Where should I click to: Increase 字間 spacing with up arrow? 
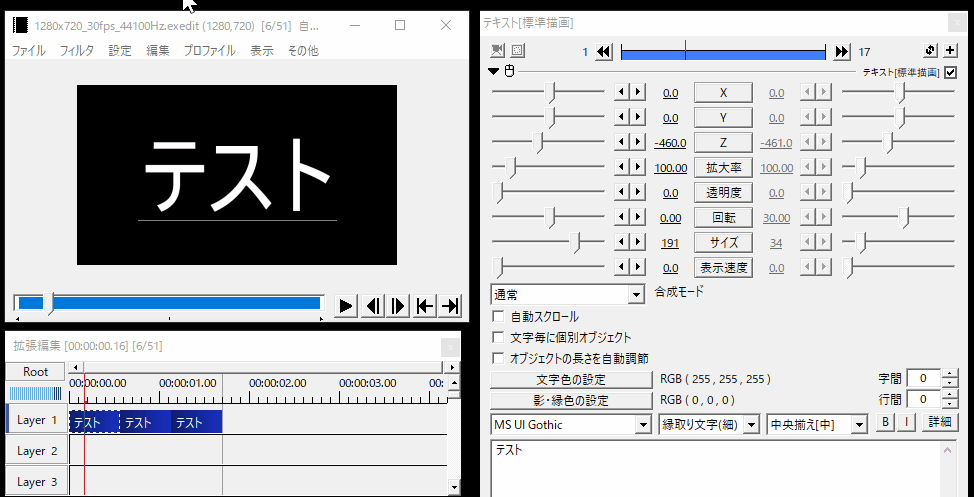point(950,374)
